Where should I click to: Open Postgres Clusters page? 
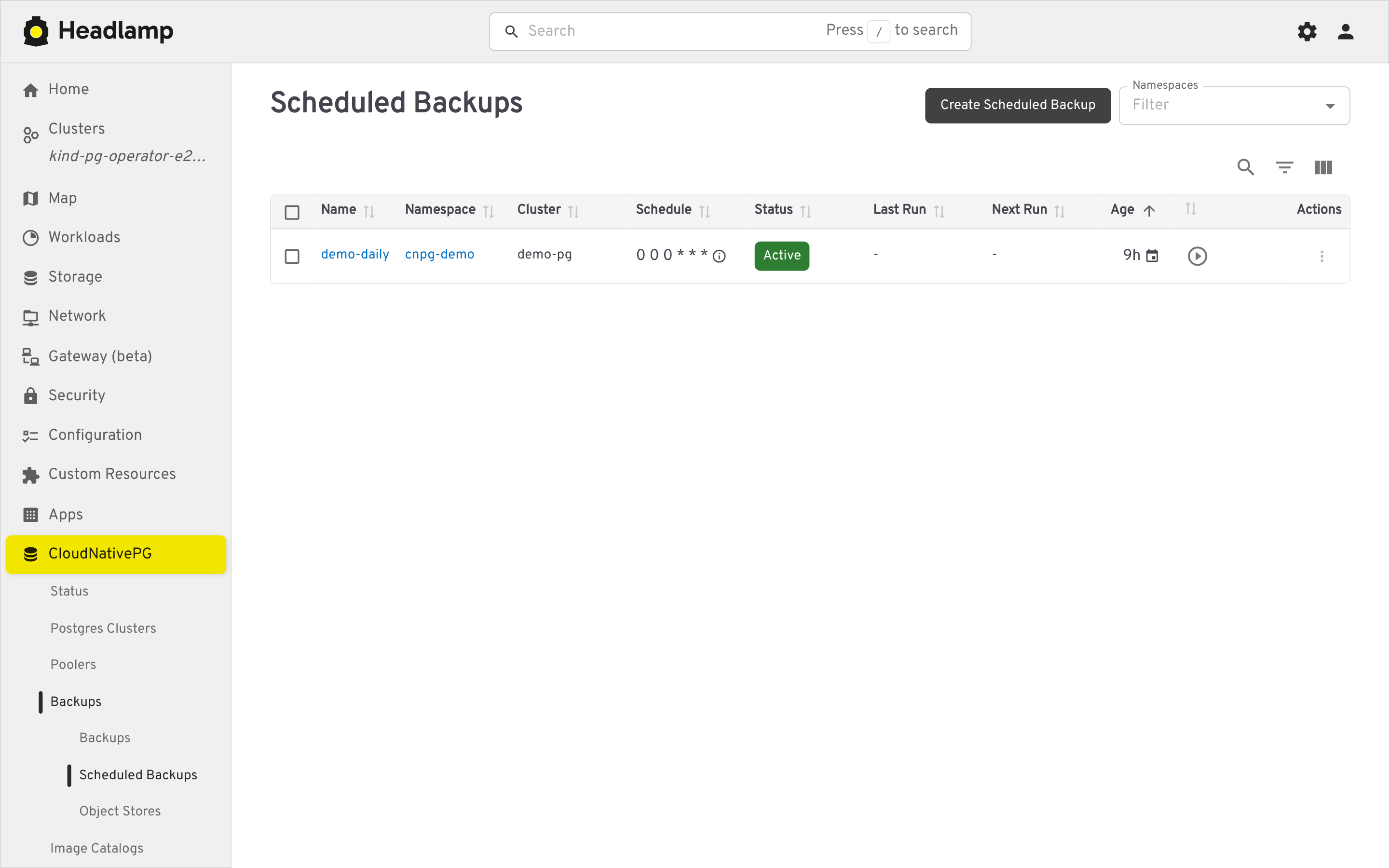(103, 628)
